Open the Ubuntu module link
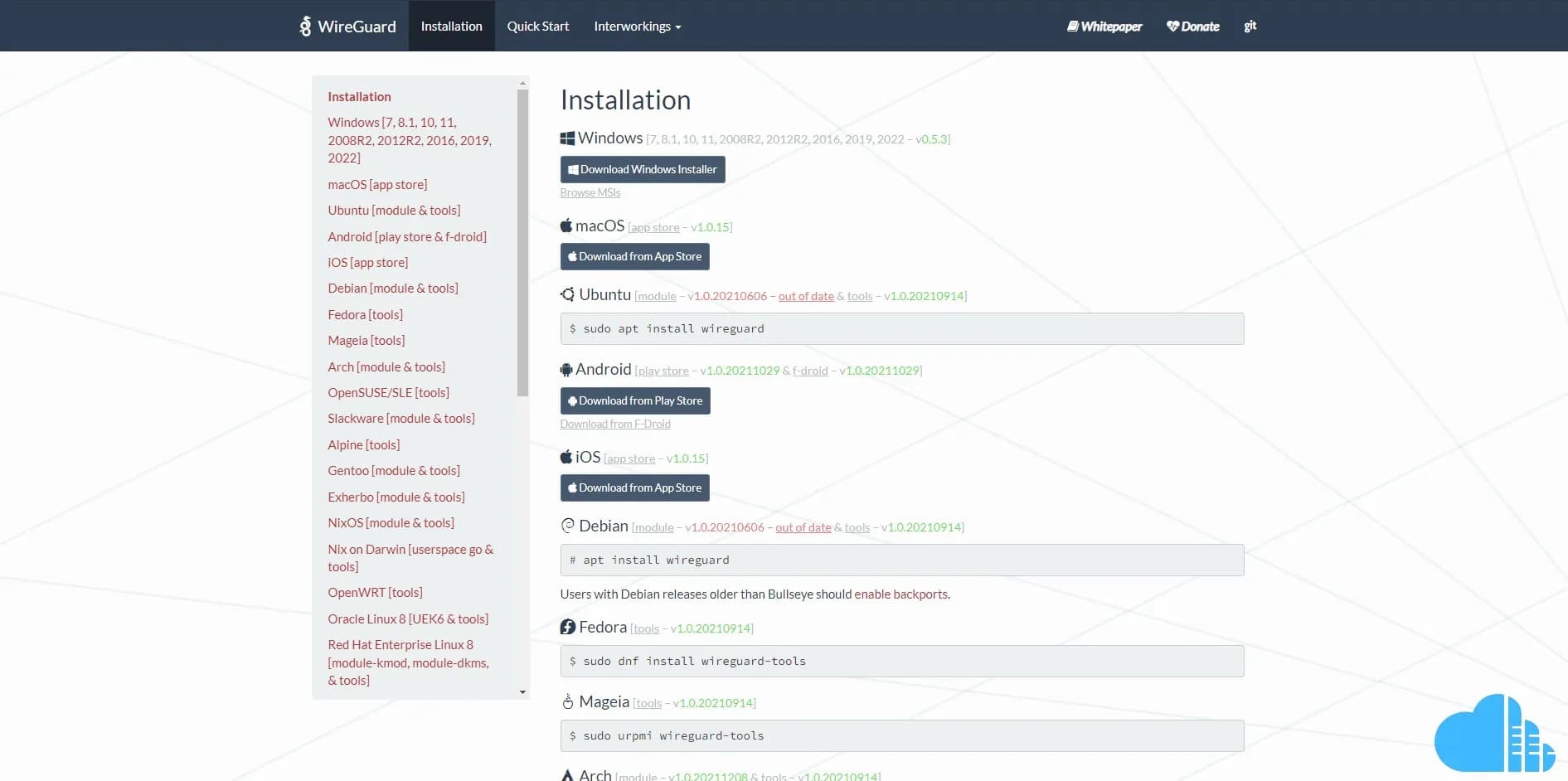 click(x=658, y=296)
